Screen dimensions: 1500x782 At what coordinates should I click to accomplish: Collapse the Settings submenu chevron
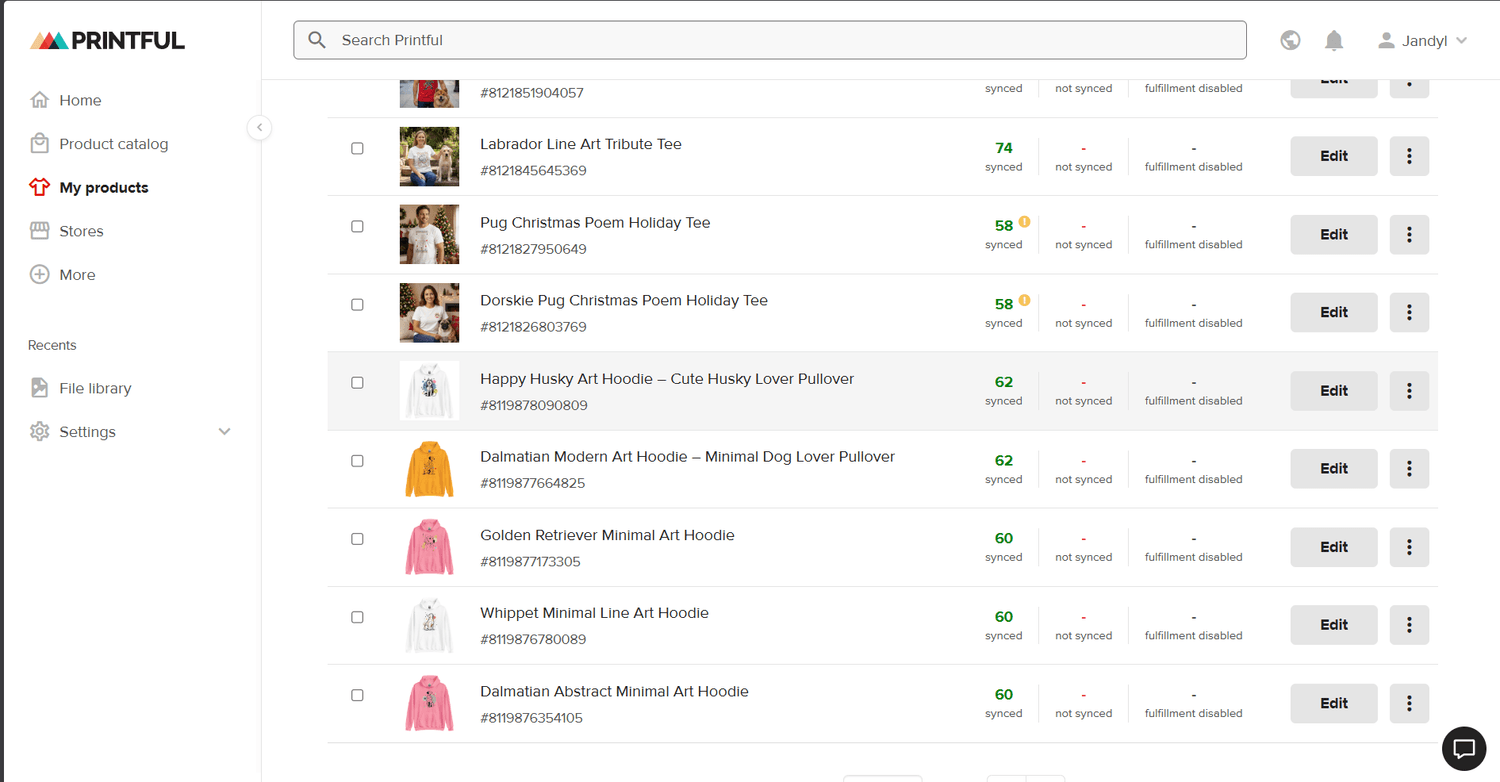pyautogui.click(x=225, y=431)
